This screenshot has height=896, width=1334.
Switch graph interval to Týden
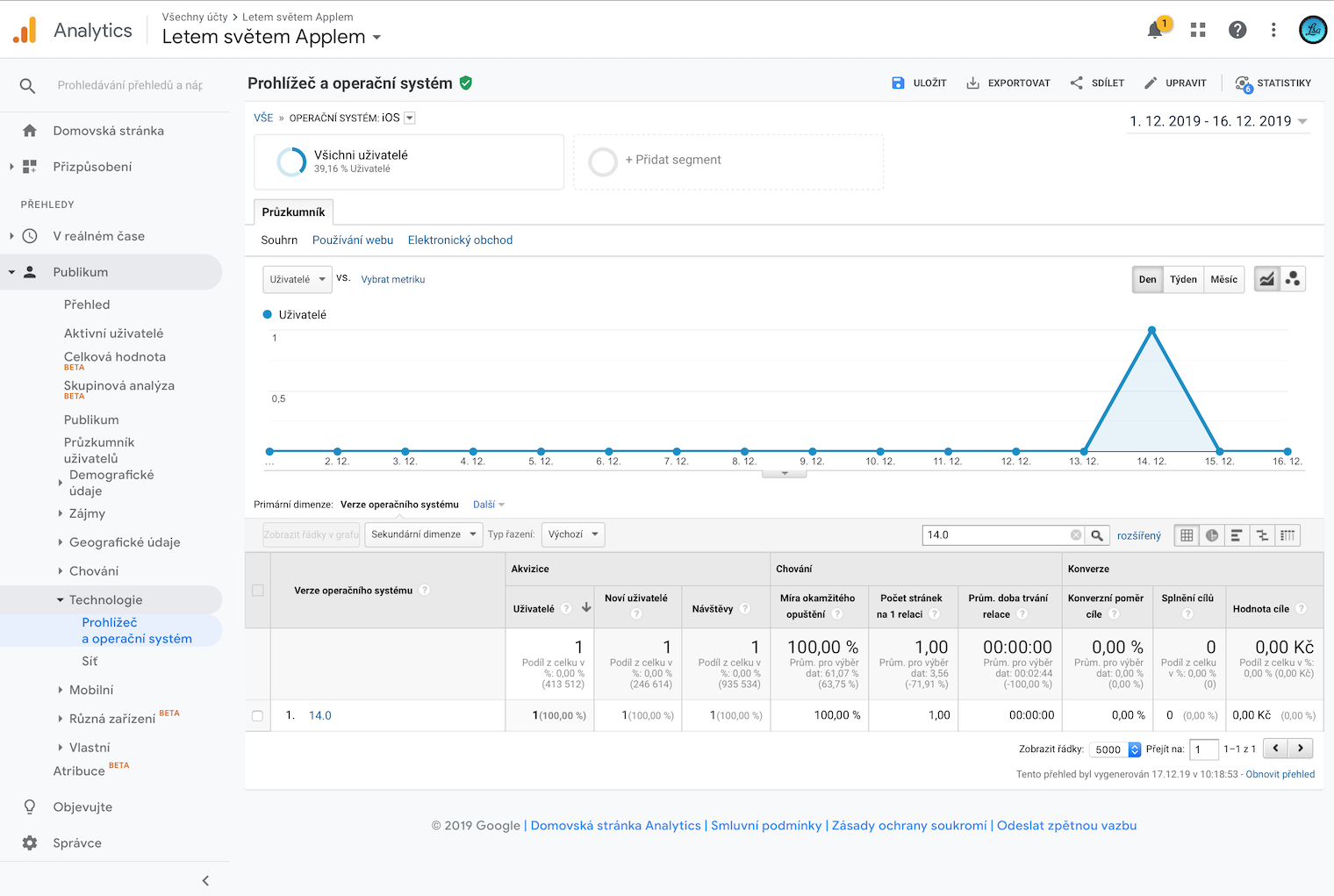click(1183, 279)
